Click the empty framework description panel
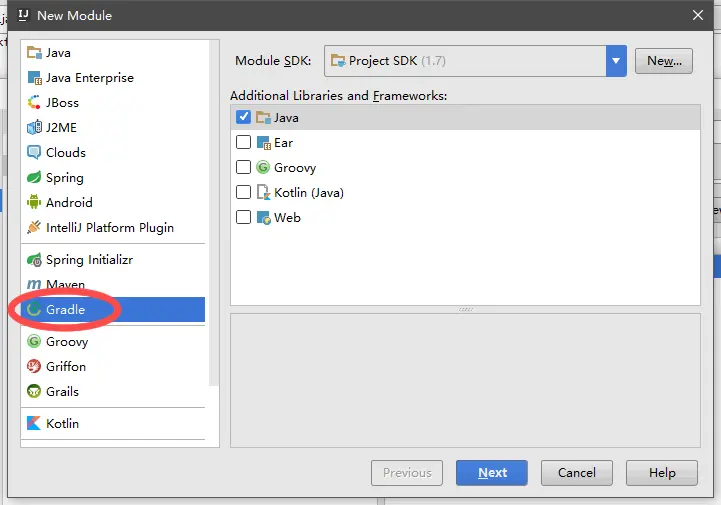Screen dimensions: 721x505 click(x=465, y=380)
